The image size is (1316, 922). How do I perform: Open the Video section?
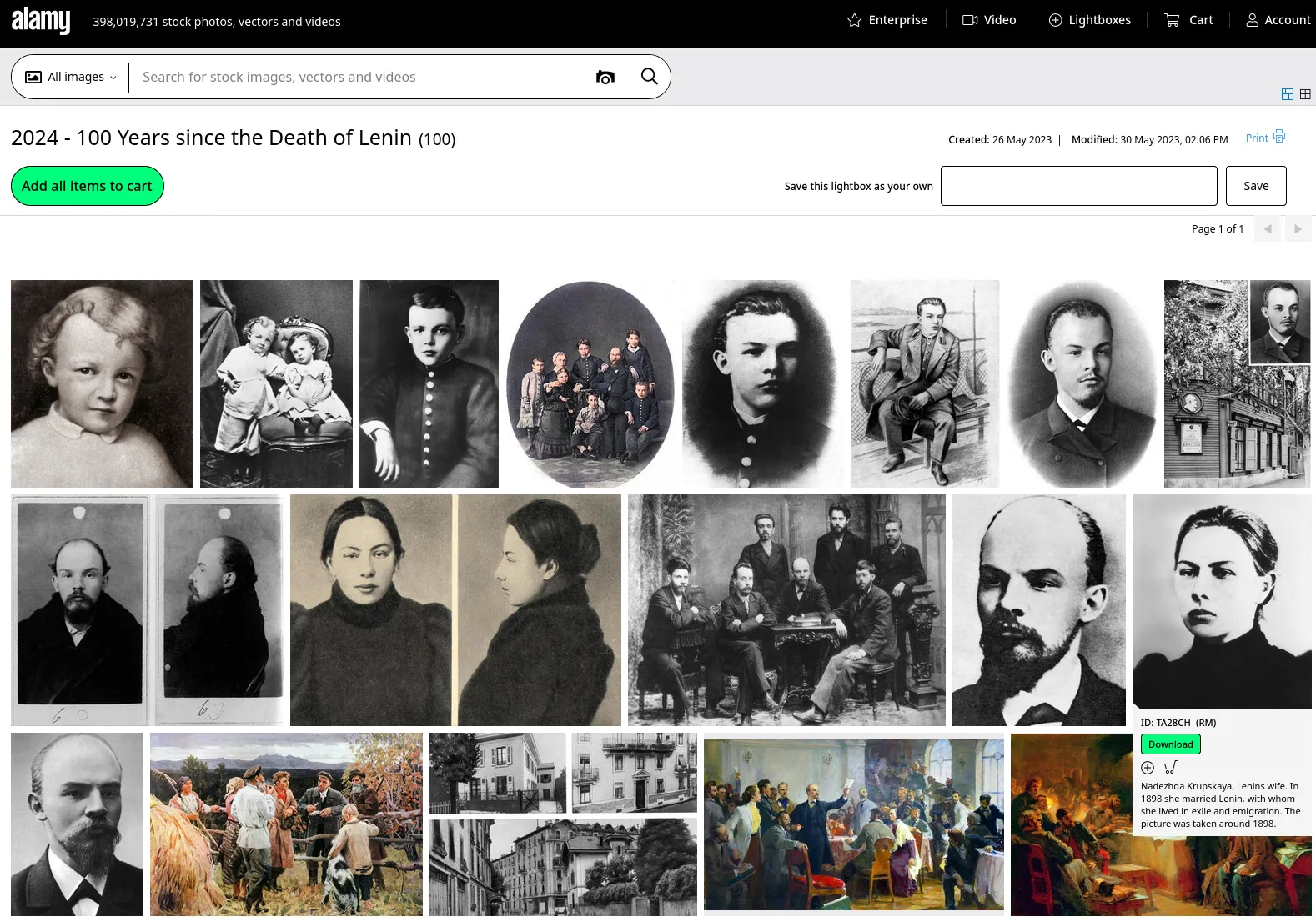(989, 20)
